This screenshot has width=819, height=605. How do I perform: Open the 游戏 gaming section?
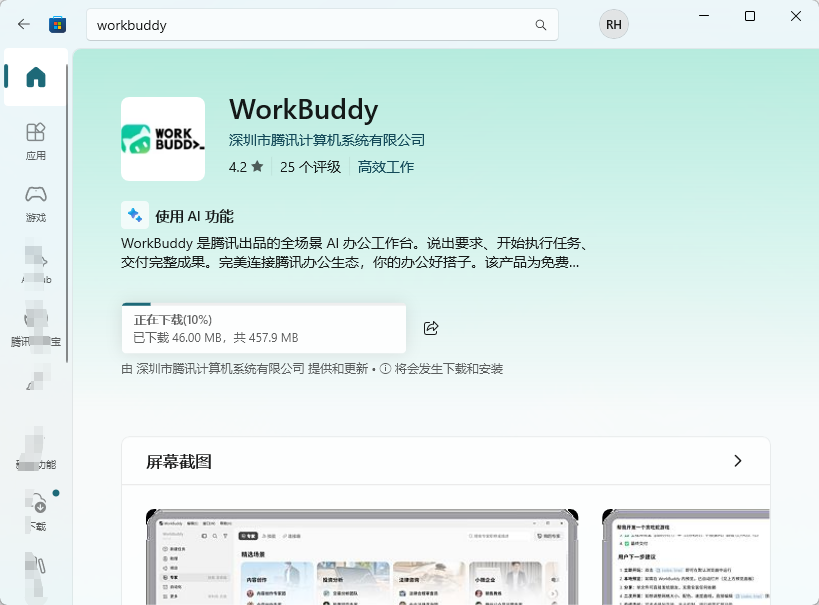[36, 204]
